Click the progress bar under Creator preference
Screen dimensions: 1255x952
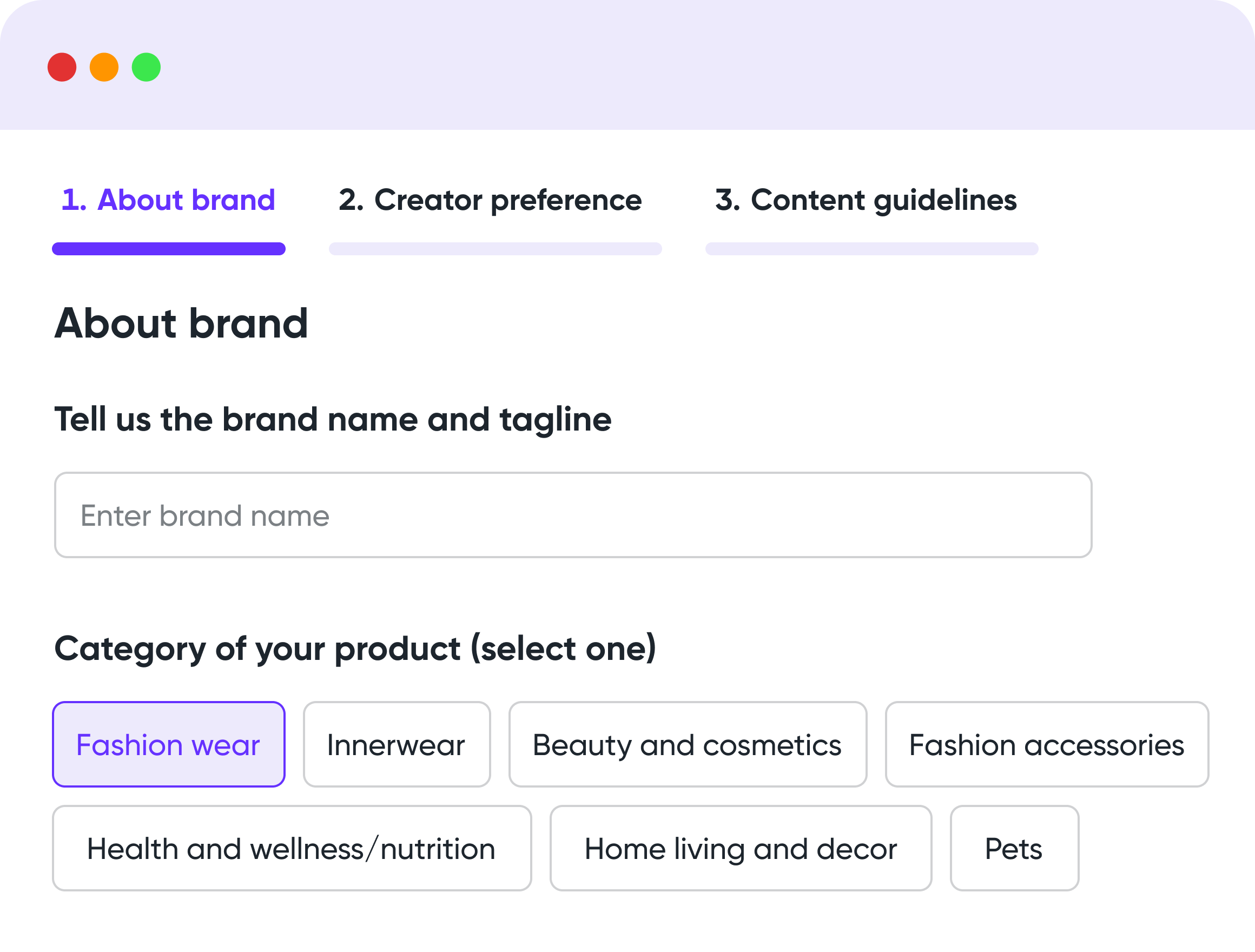496,249
